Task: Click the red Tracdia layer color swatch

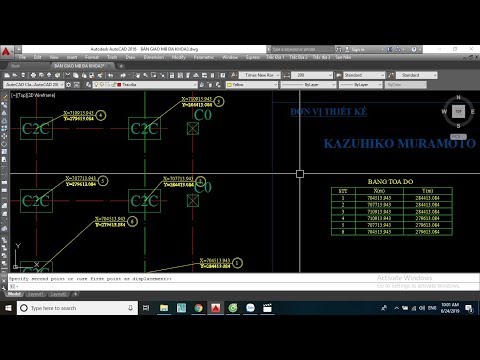Action: [119, 85]
